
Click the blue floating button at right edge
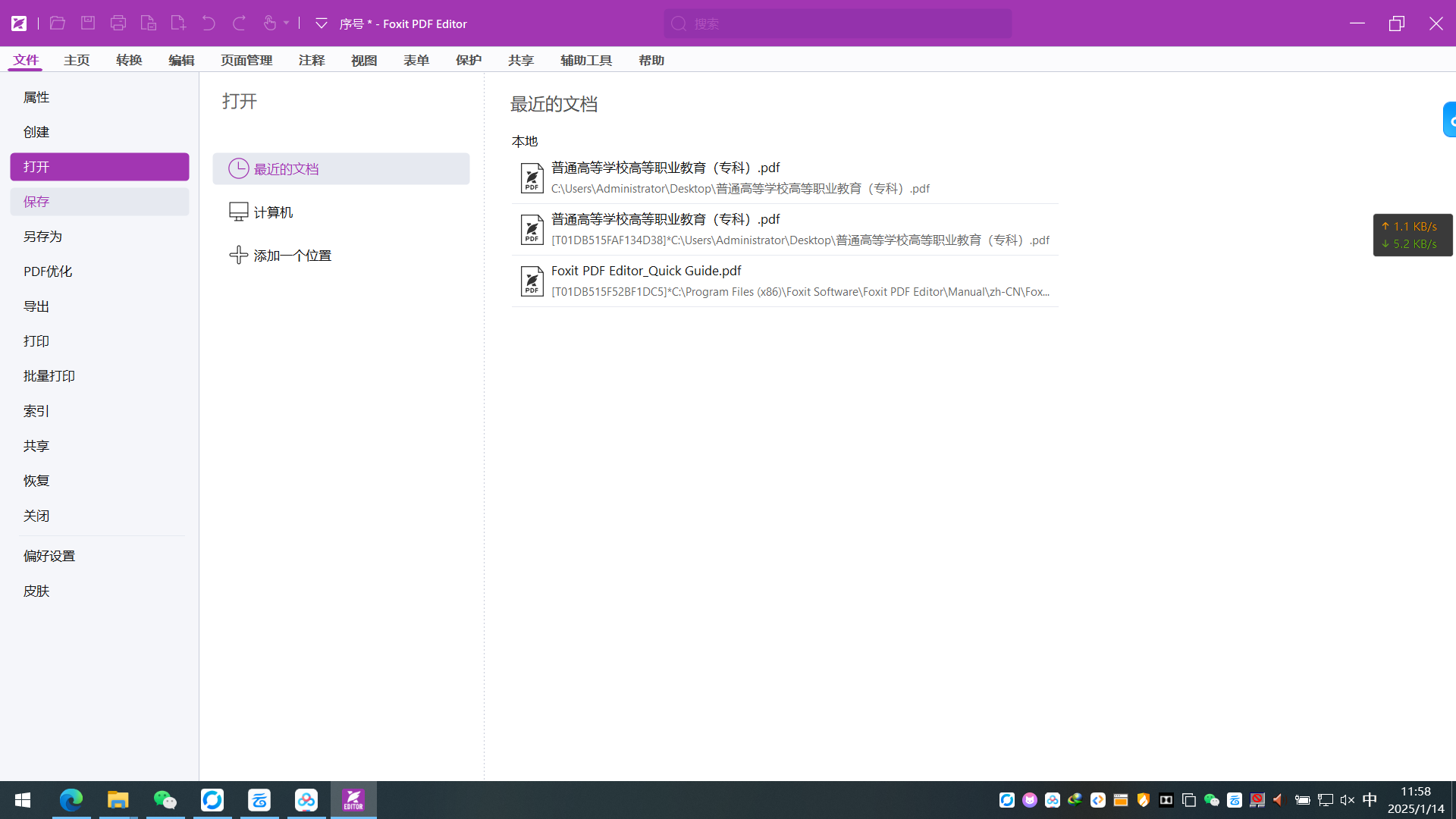coord(1449,120)
